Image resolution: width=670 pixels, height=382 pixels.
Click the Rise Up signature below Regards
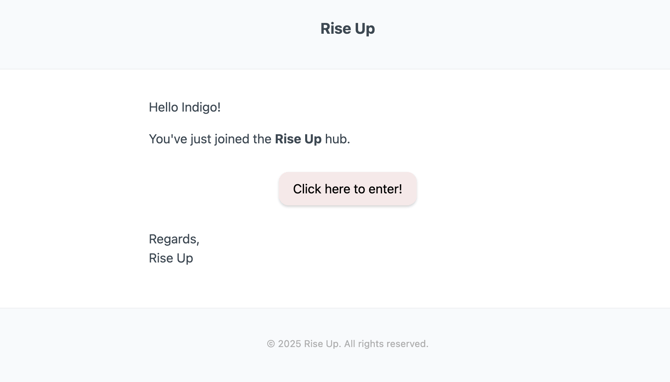click(x=171, y=258)
